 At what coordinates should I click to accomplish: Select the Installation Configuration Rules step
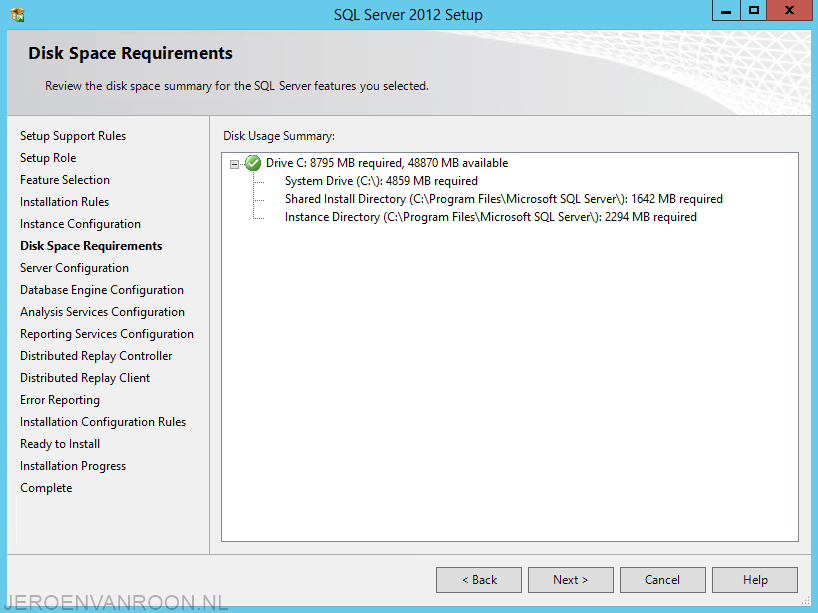[103, 422]
